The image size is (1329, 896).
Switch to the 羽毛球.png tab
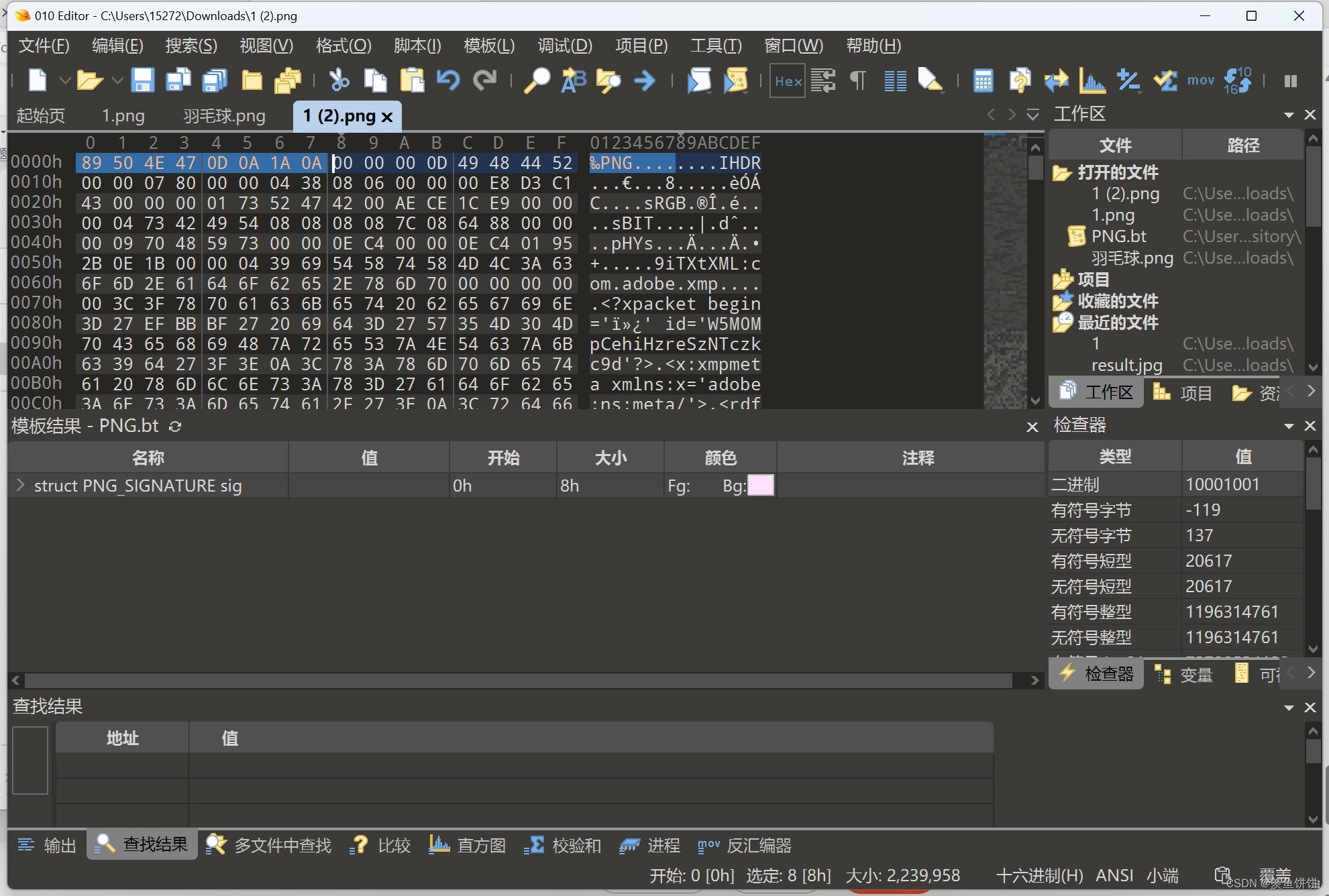point(224,116)
